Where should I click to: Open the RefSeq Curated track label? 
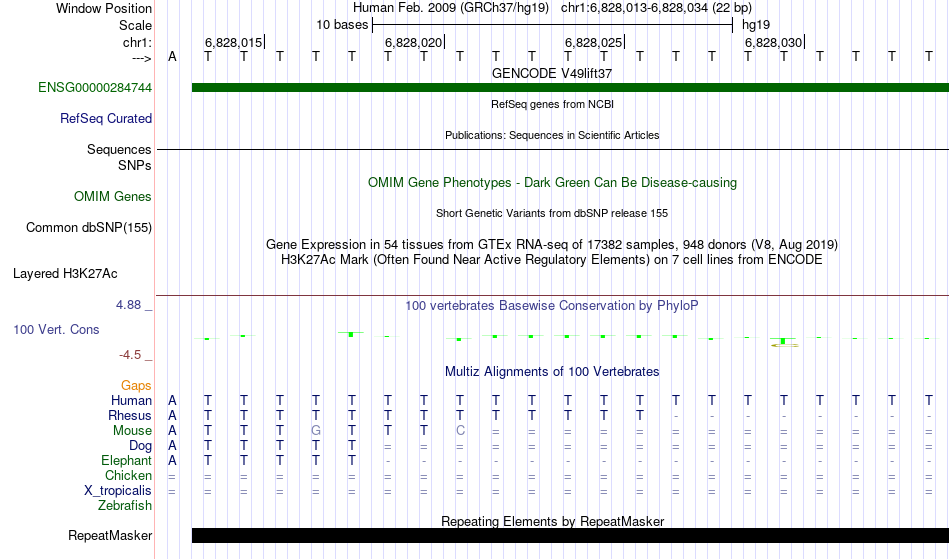pyautogui.click(x=106, y=118)
